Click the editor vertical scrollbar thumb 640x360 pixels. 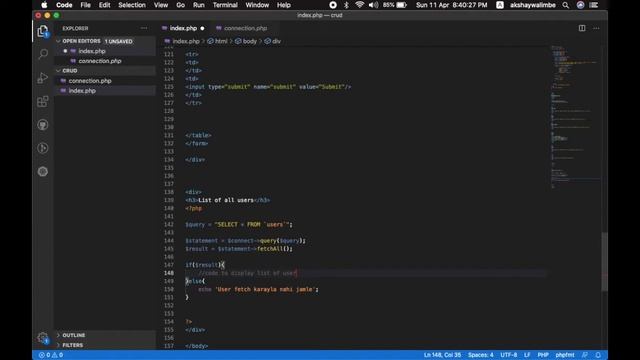click(x=604, y=262)
